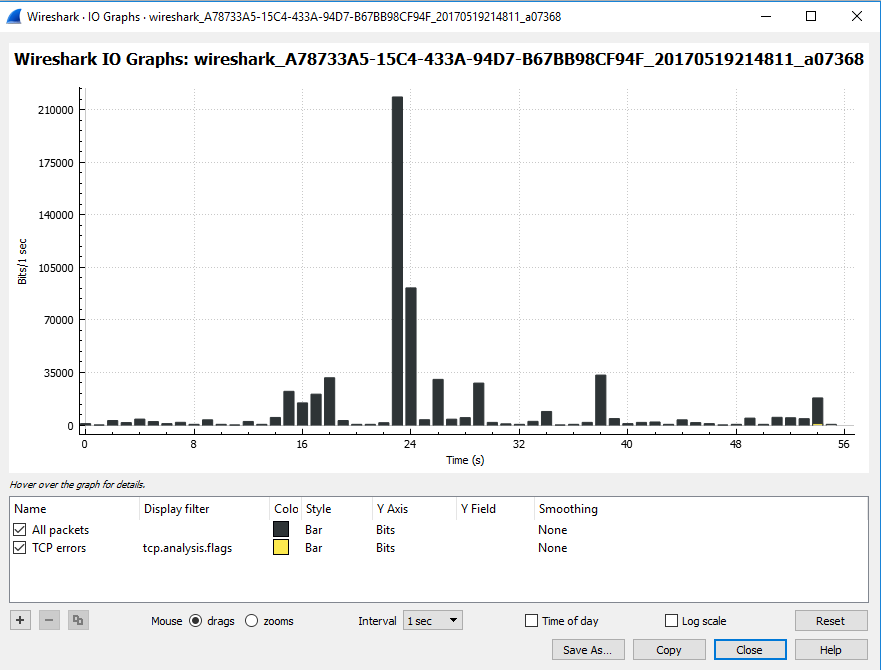Click the Bits Y Axis cell for All packets
Screen dimensions: 881x670
pos(385,529)
